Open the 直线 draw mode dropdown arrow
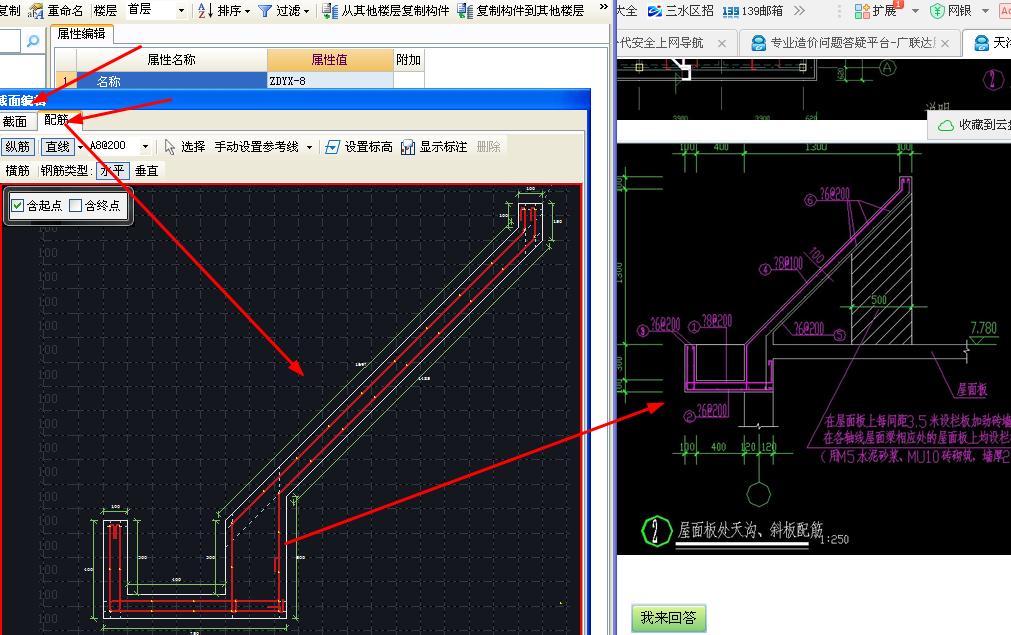Screen dimensions: 1011x635 (80, 147)
